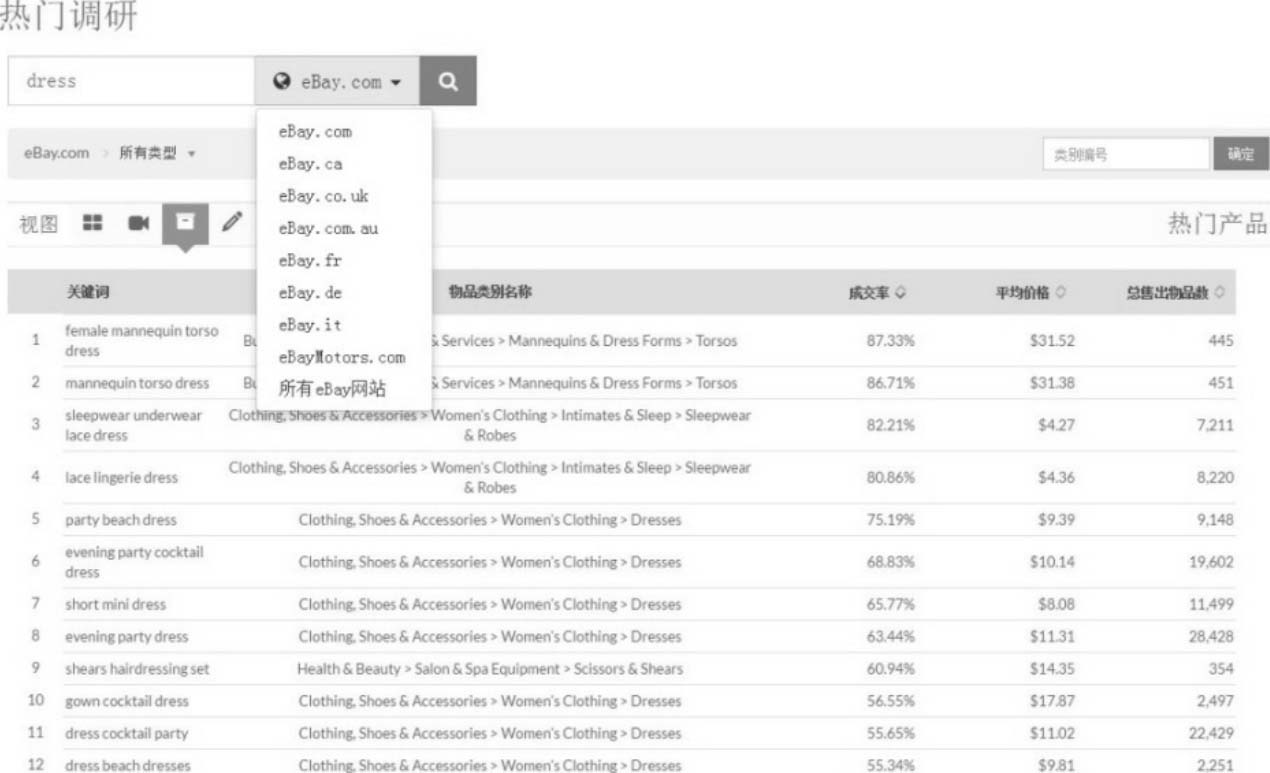Screen dimensions: 1270x773
Task: Click keyword dress cocktail party
Action: coord(126,733)
